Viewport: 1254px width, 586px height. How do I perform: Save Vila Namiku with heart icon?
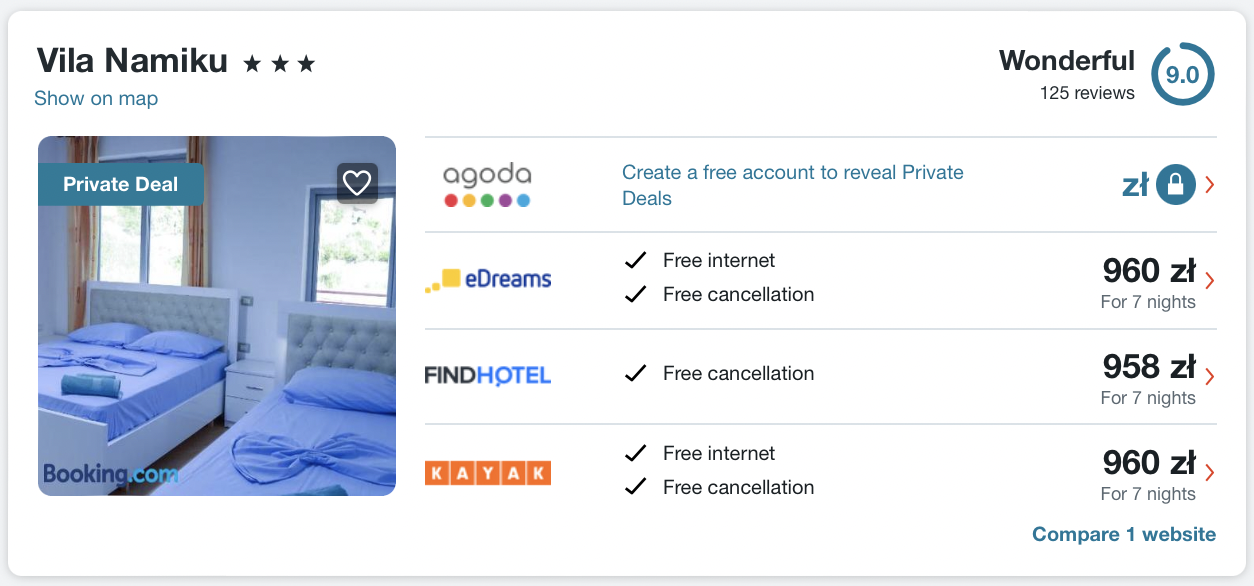[357, 183]
